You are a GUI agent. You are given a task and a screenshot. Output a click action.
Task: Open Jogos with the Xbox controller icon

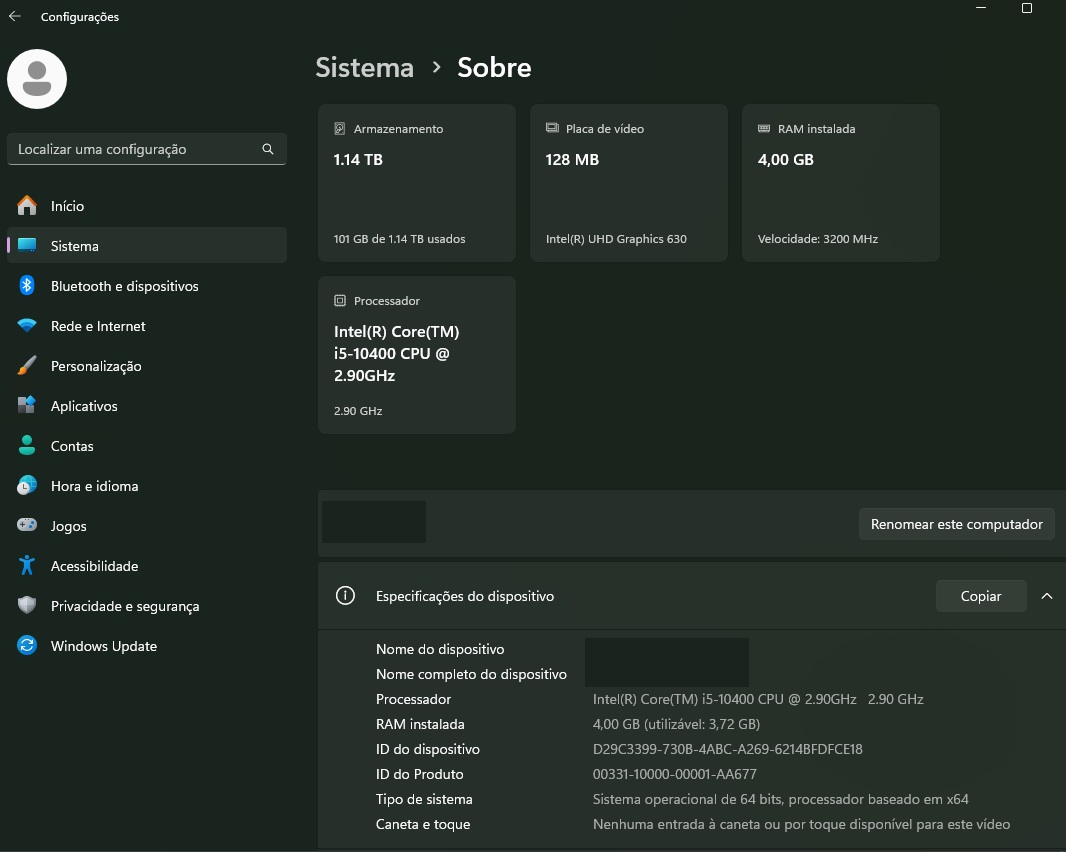click(25, 526)
